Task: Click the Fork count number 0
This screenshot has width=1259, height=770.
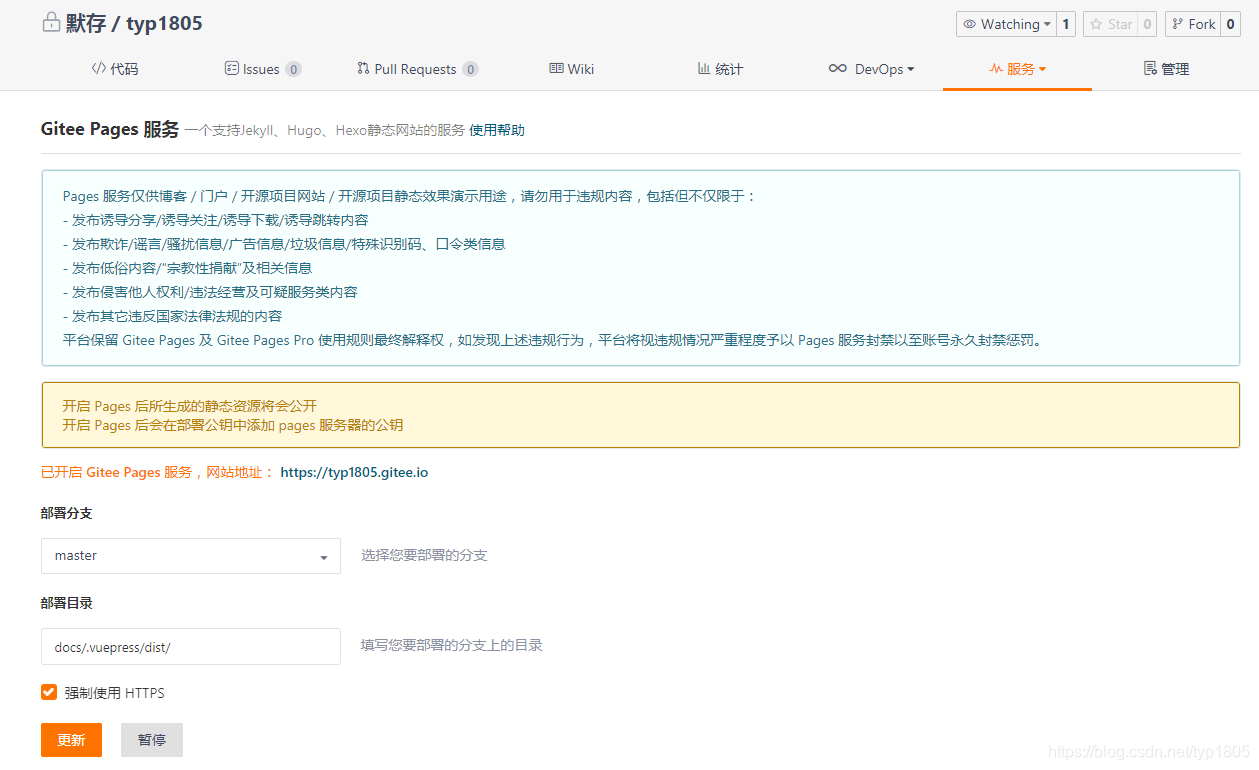Action: point(1231,24)
